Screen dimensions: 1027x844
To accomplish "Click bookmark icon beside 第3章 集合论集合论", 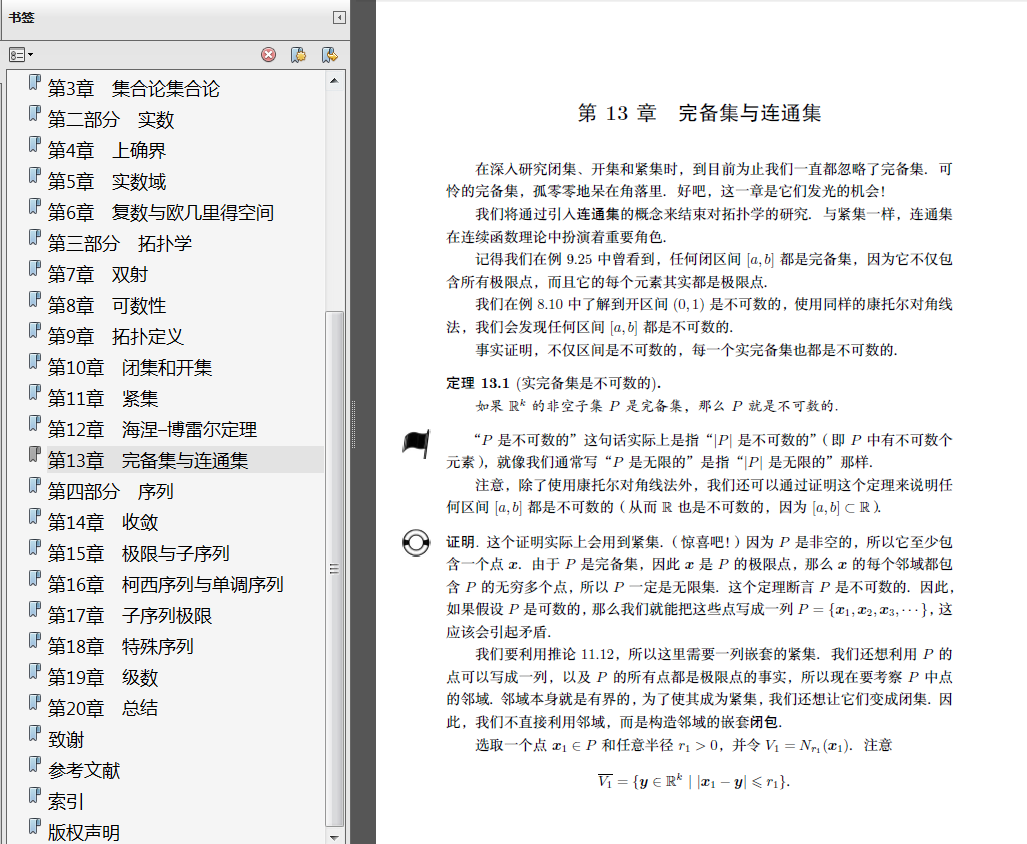I will click(35, 83).
